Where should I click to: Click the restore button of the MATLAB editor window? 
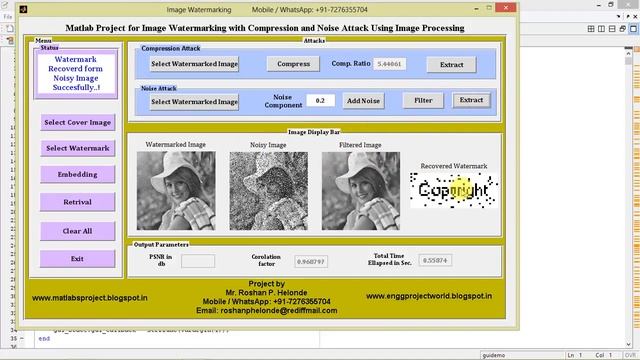(611, 4)
